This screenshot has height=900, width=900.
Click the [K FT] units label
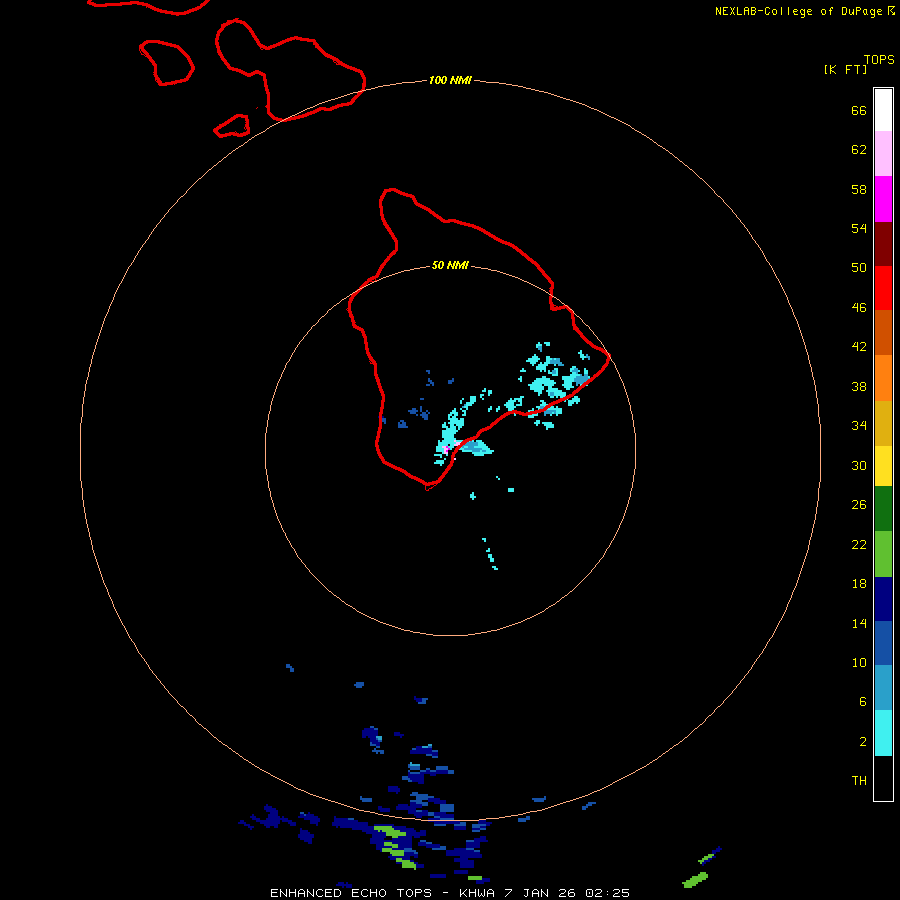845,69
